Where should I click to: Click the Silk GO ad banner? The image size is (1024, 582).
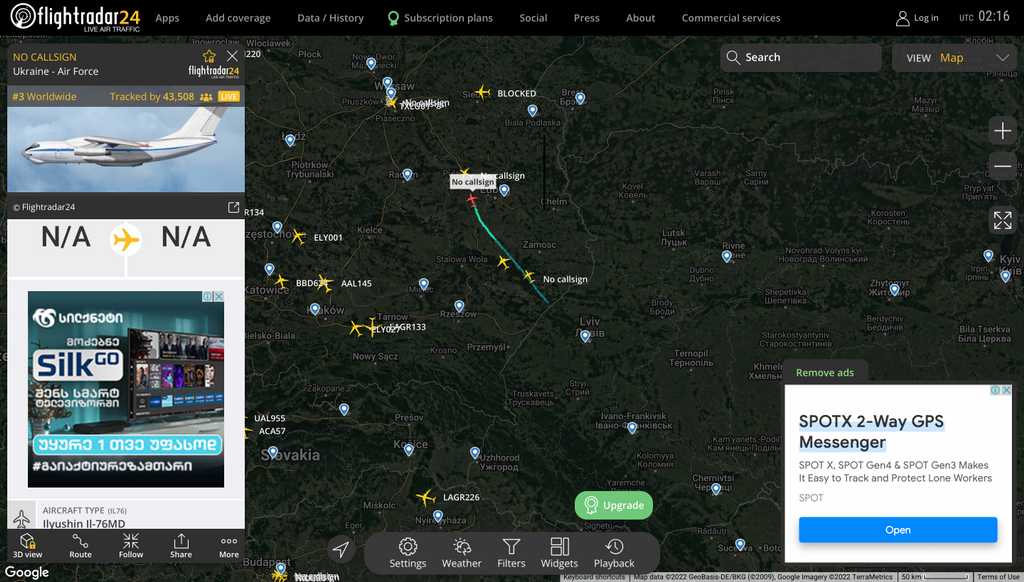126,389
